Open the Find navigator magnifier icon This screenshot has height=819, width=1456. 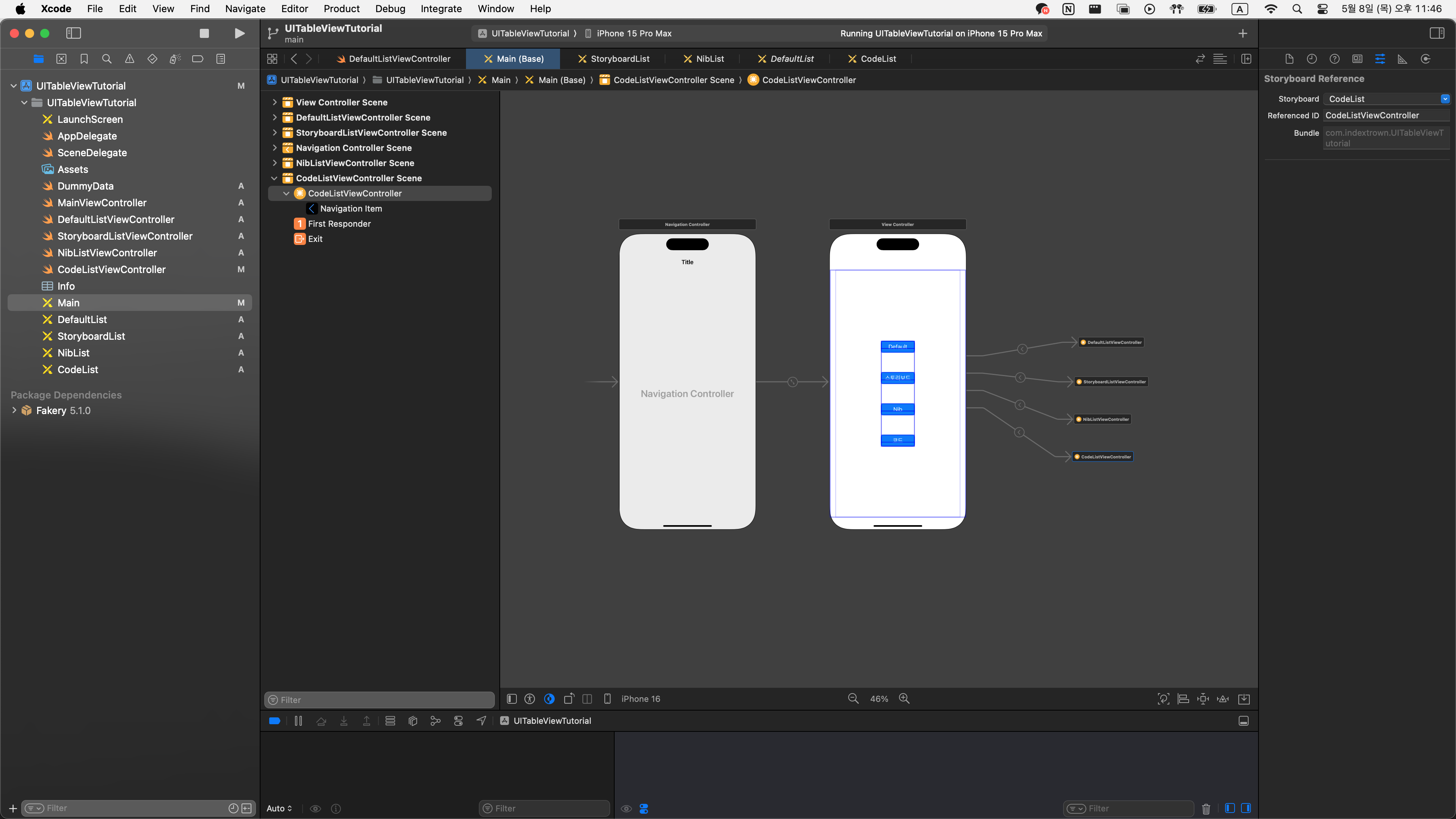107,59
